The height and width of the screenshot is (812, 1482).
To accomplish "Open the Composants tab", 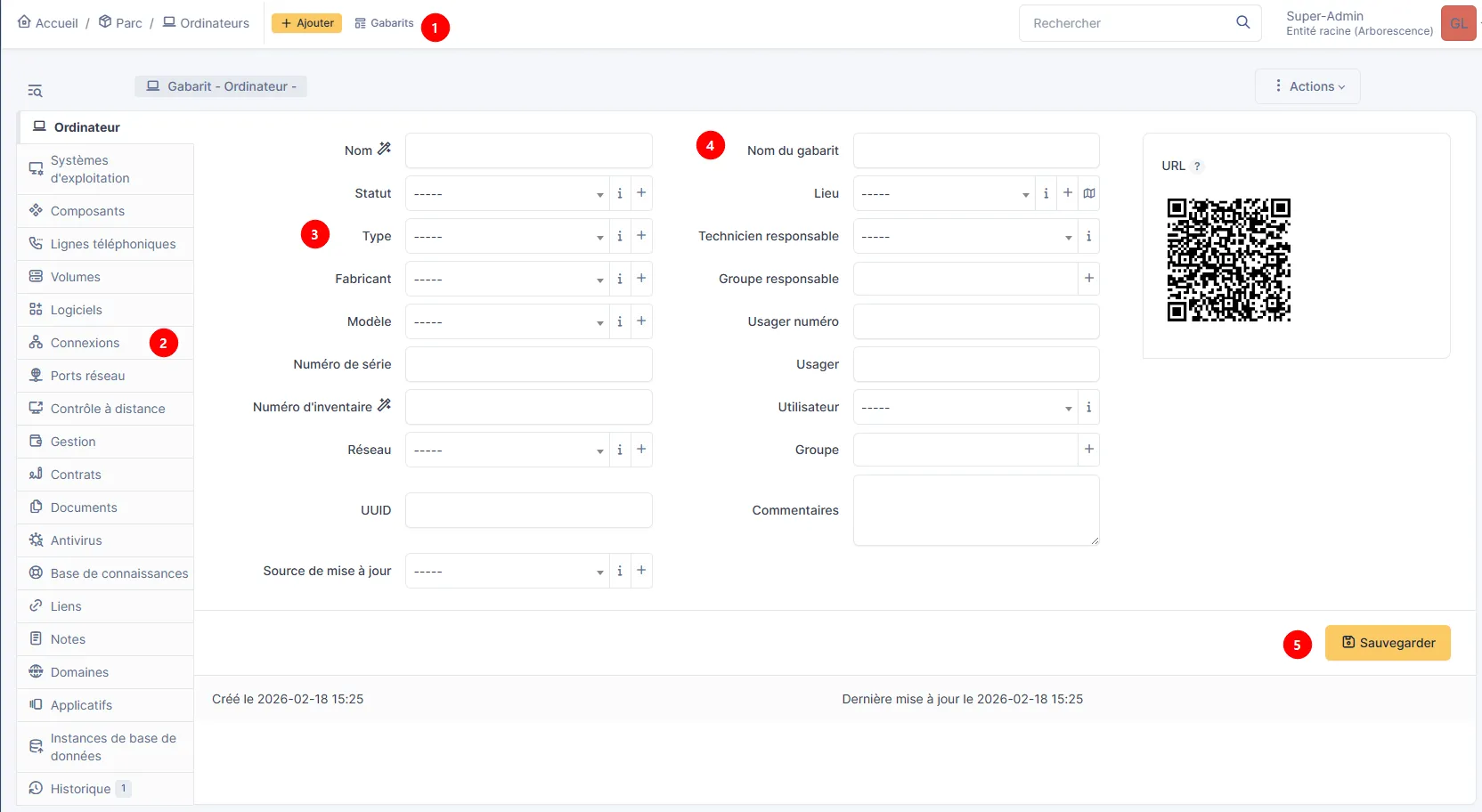I will [x=105, y=211].
